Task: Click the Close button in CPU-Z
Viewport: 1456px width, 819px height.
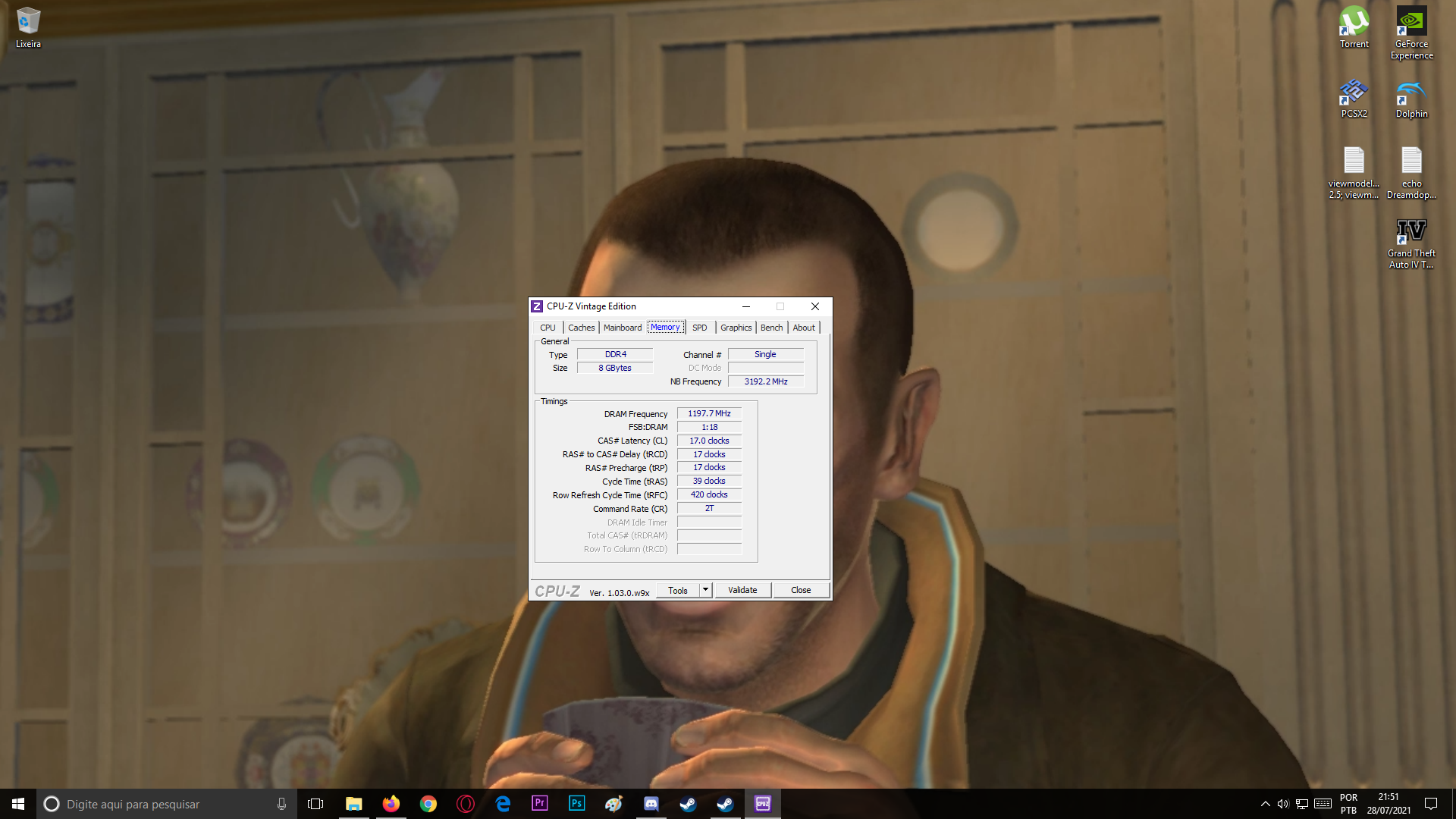Action: [x=801, y=590]
